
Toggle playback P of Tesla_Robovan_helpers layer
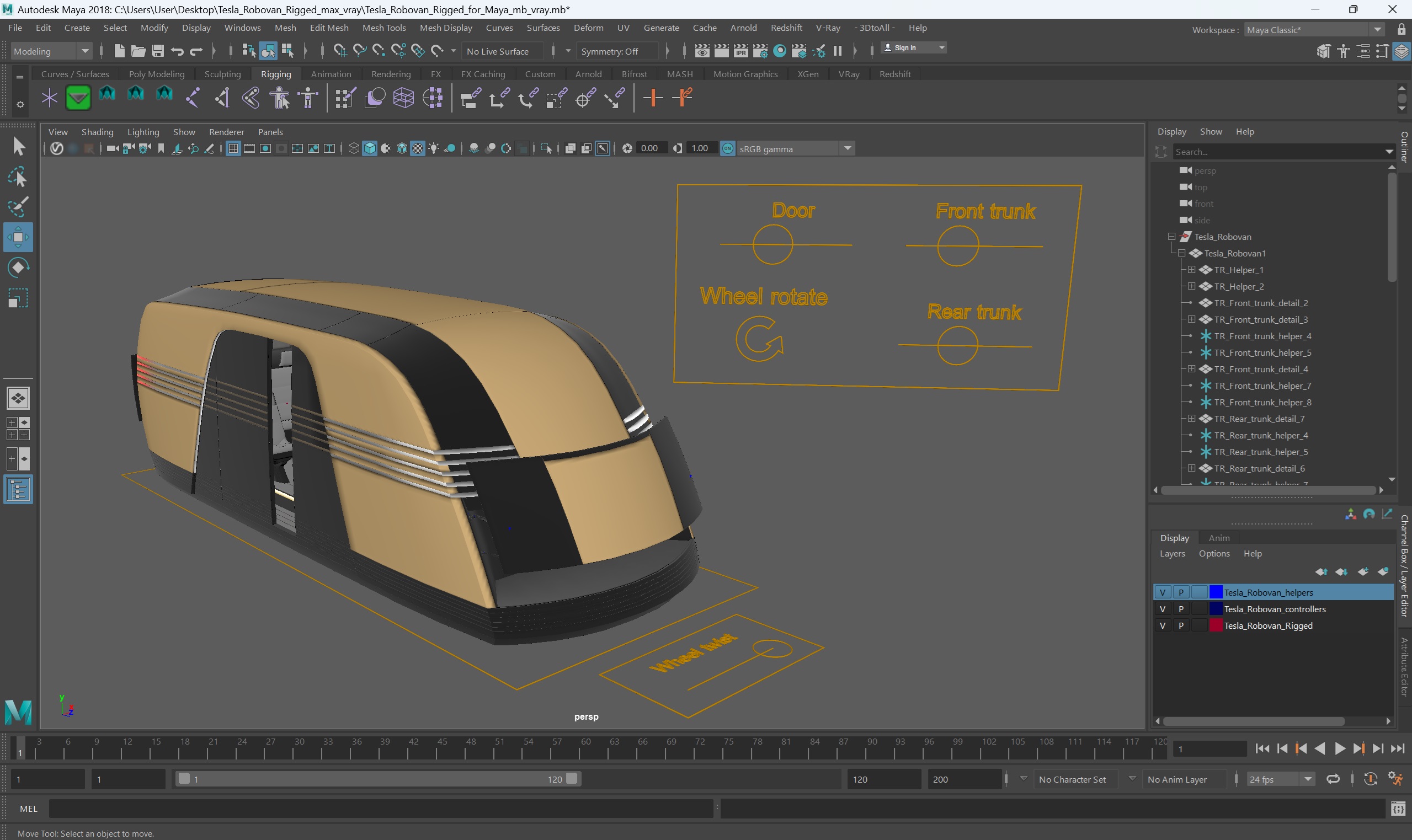click(1181, 593)
